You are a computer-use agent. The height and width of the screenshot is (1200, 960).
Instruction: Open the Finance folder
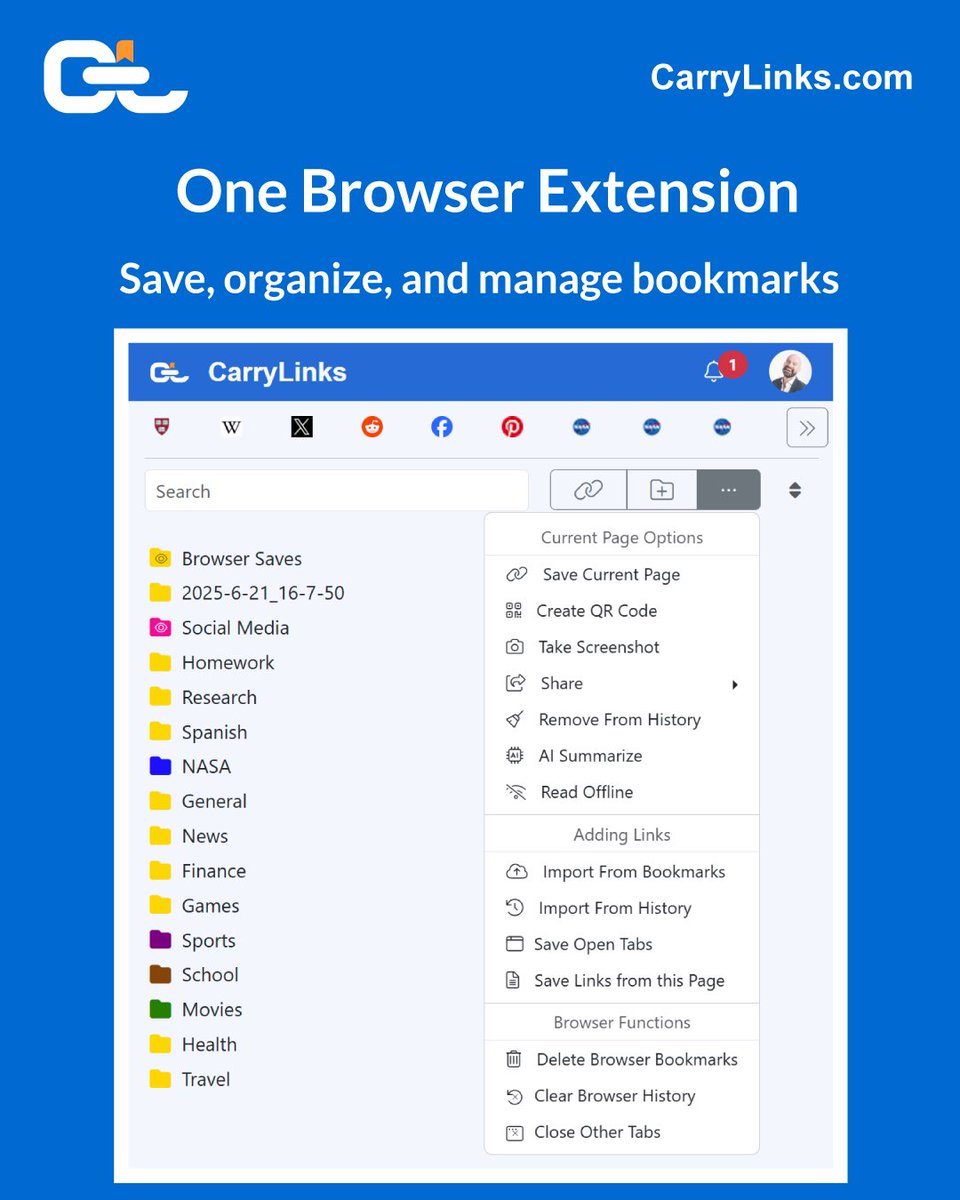click(x=197, y=871)
